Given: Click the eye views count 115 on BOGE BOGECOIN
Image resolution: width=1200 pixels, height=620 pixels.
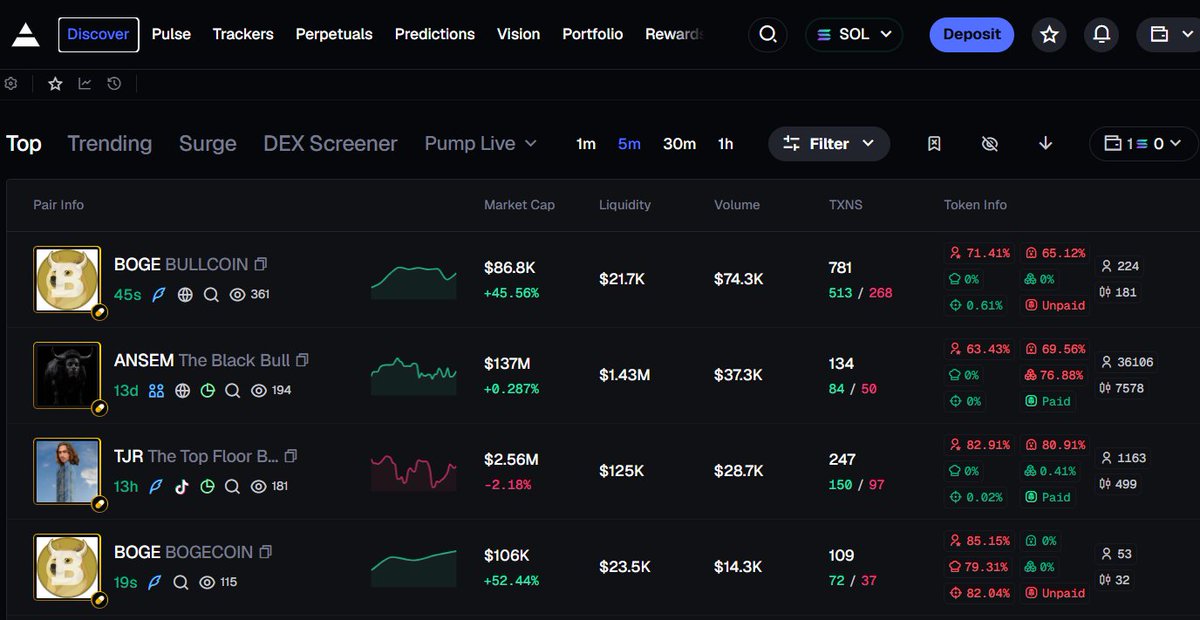Looking at the screenshot, I should 218,582.
